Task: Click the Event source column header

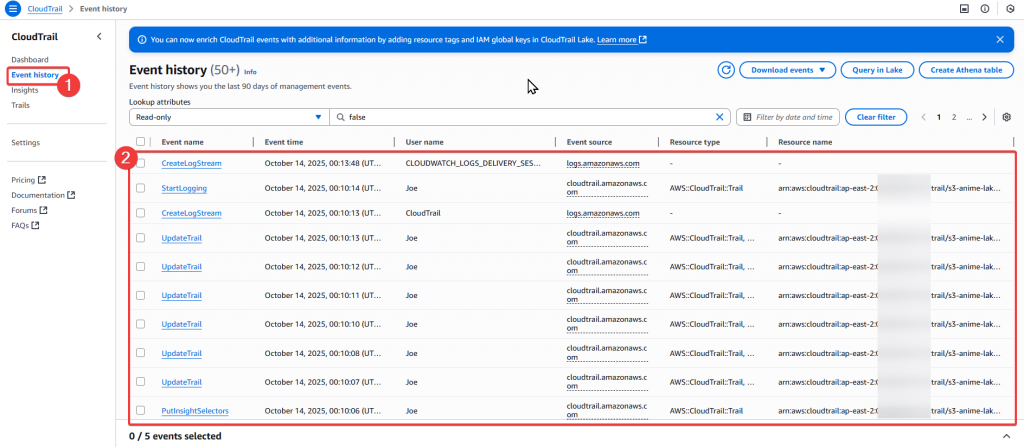Action: pos(589,142)
